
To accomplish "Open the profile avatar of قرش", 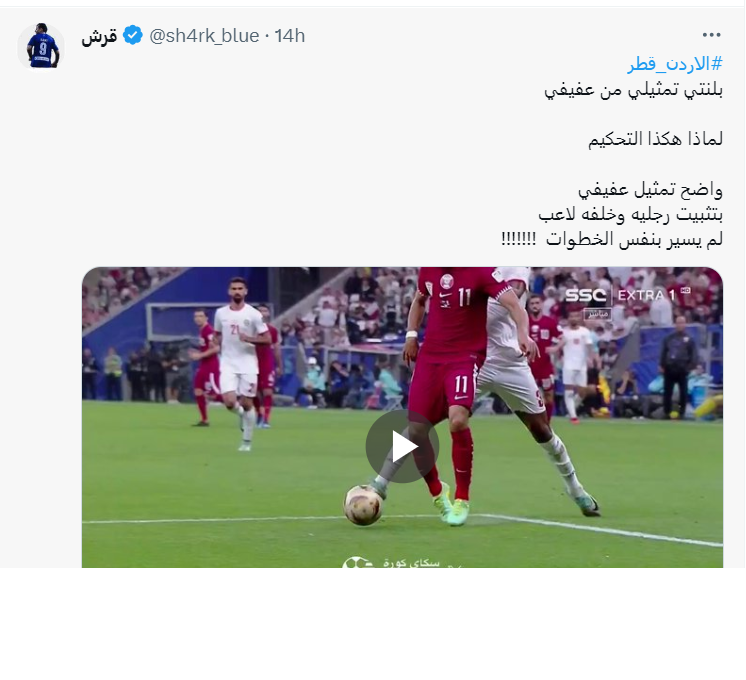I will pyautogui.click(x=41, y=46).
